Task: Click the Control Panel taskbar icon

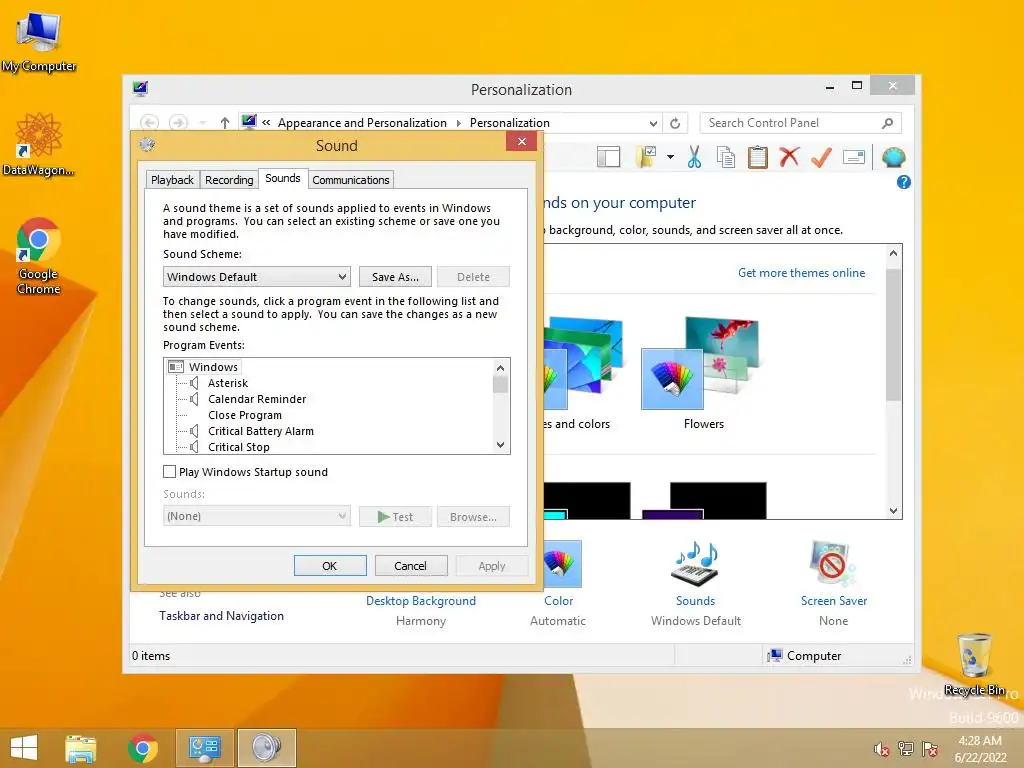Action: (204, 748)
